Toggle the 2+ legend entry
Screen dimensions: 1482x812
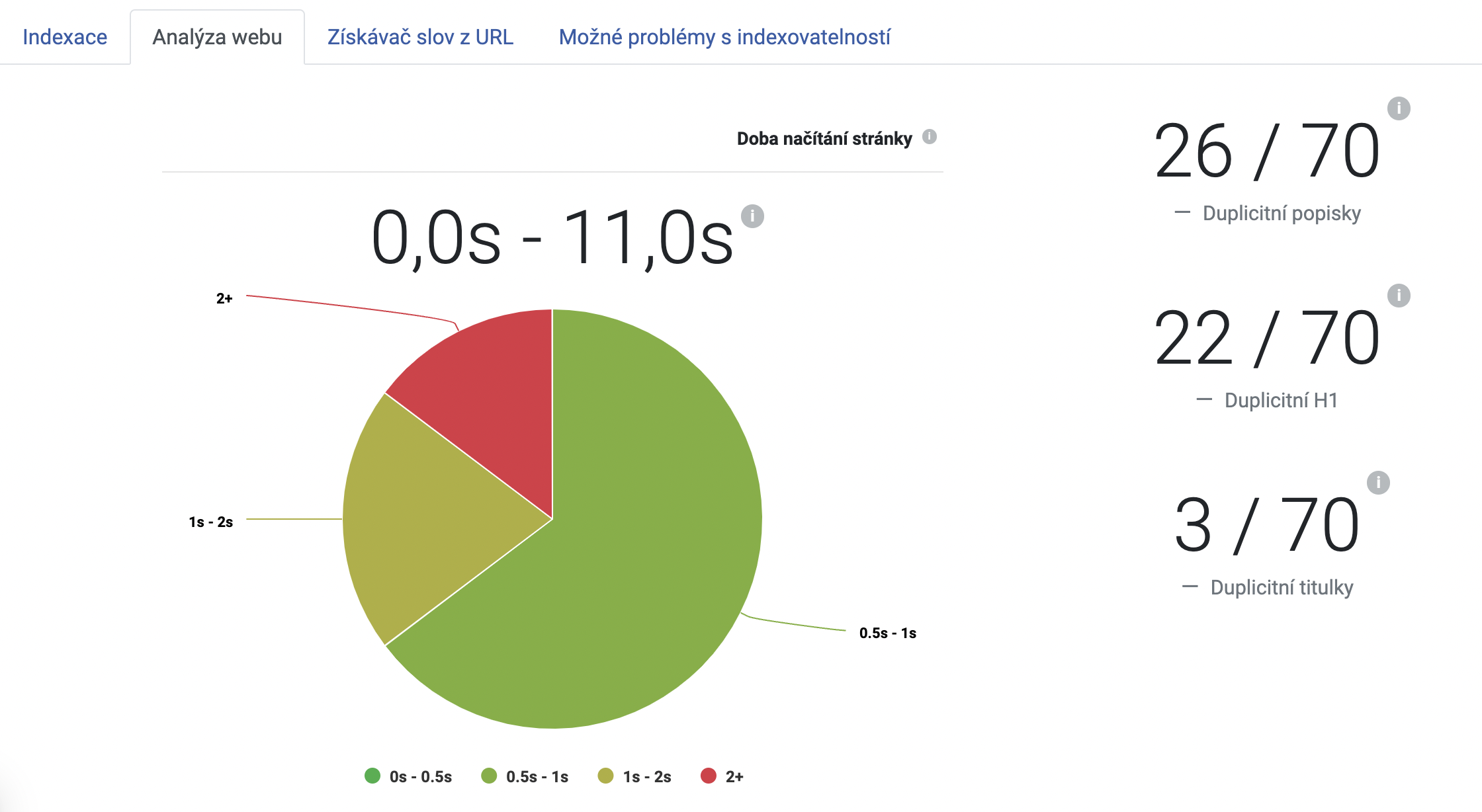pos(722,776)
